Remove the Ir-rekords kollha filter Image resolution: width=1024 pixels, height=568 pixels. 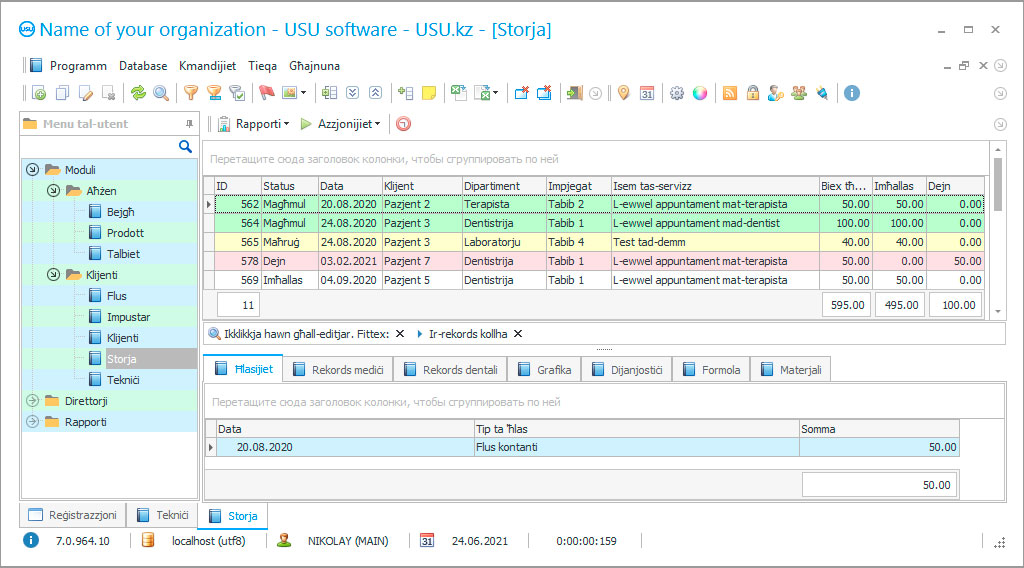[x=518, y=334]
